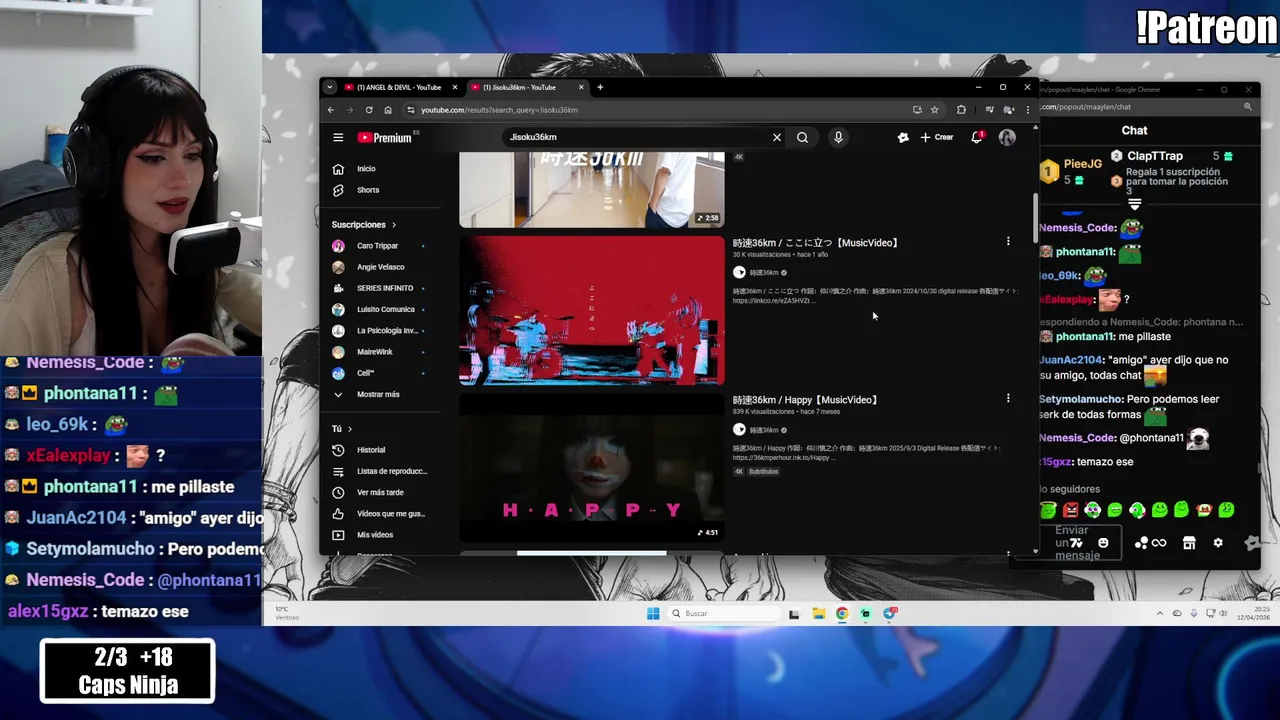Open Vídeos que me gustan
This screenshot has width=1280, height=720.
(x=390, y=513)
